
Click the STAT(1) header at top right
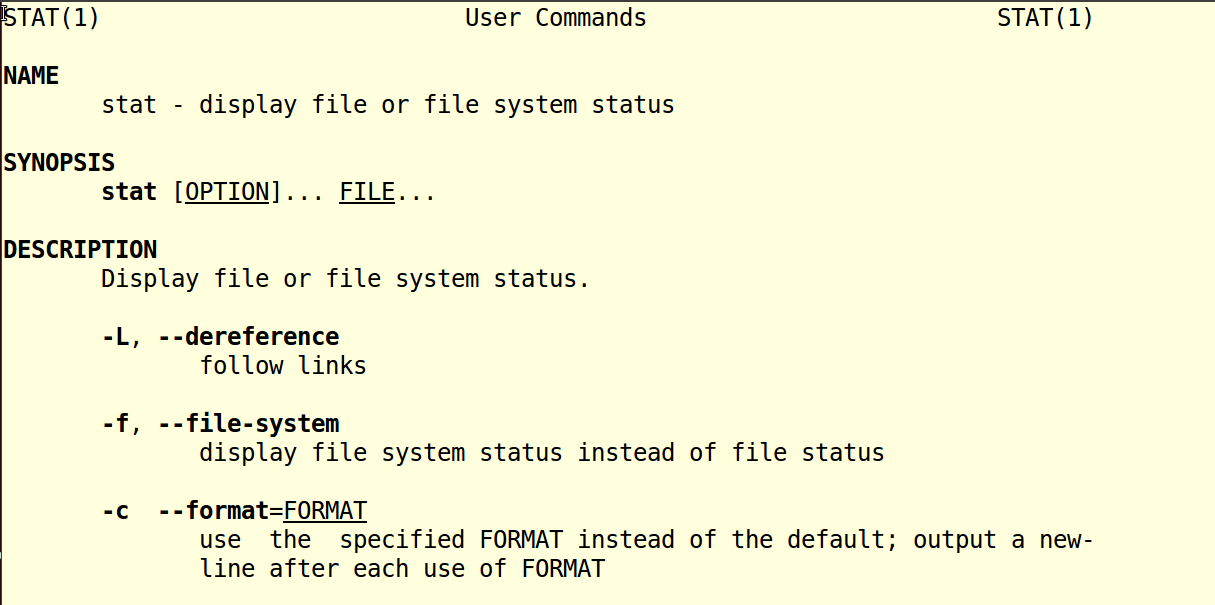(x=1045, y=18)
